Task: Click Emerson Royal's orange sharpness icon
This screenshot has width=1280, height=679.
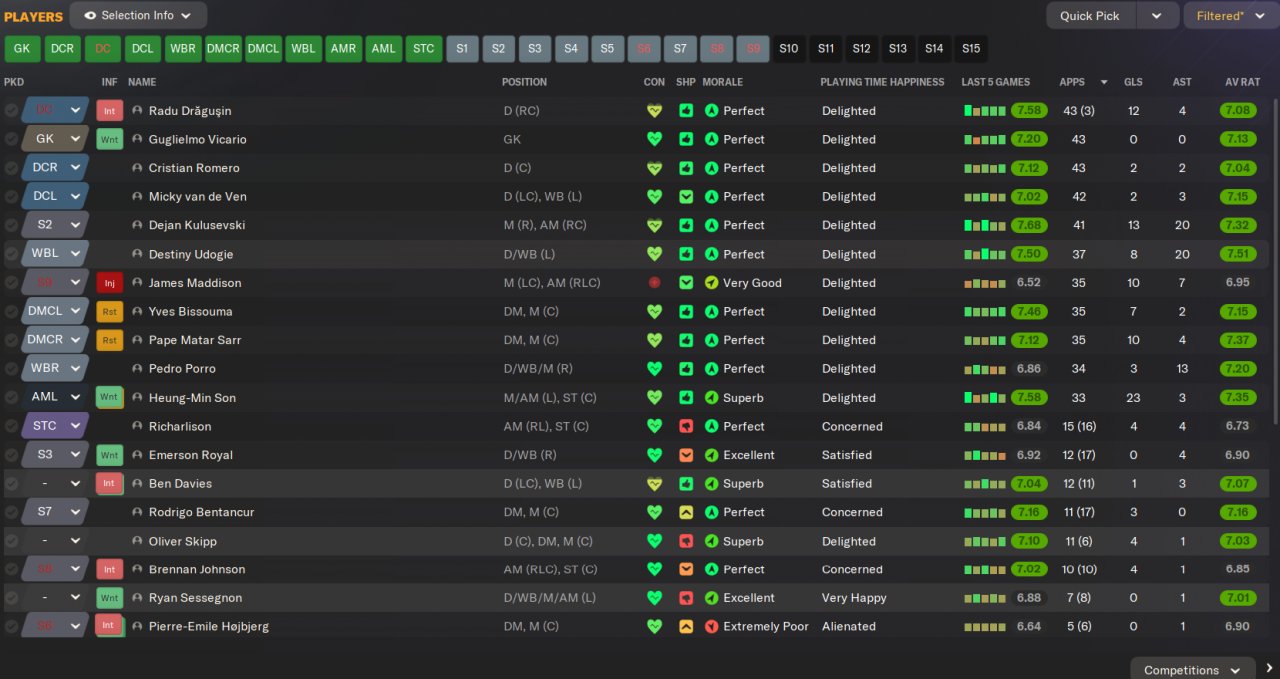Action: coord(686,455)
